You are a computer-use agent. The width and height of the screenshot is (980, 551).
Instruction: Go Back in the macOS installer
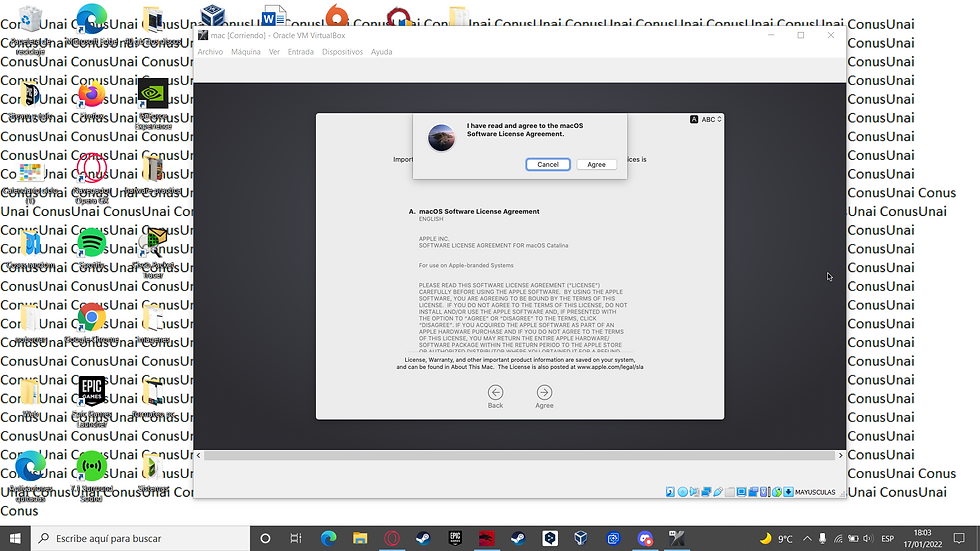(x=495, y=397)
